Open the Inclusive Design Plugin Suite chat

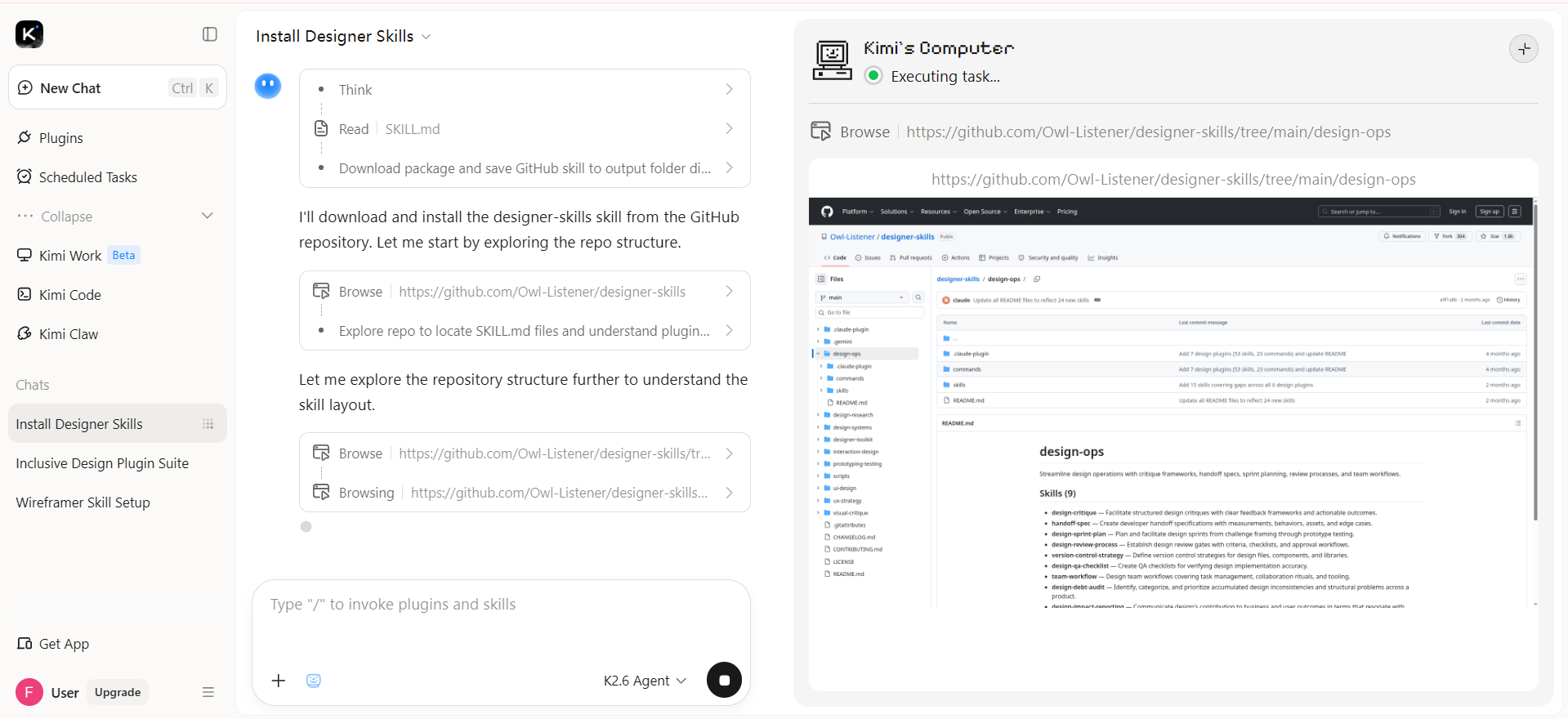102,463
